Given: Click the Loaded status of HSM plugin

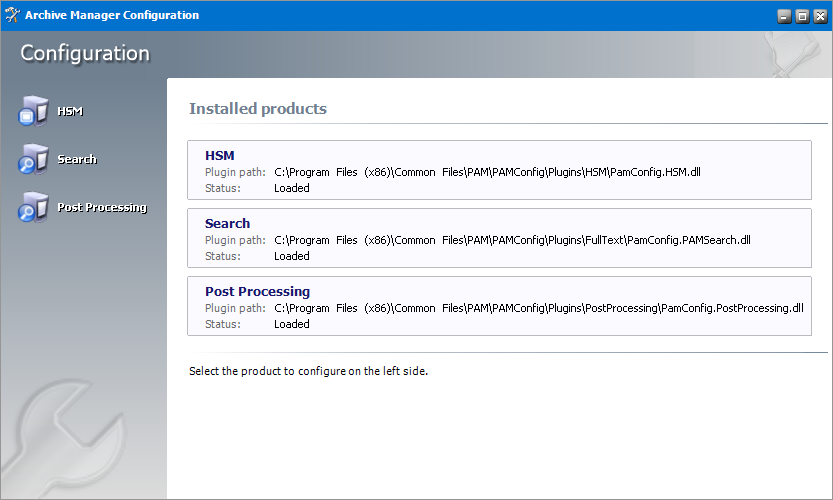Looking at the screenshot, I should [x=291, y=188].
